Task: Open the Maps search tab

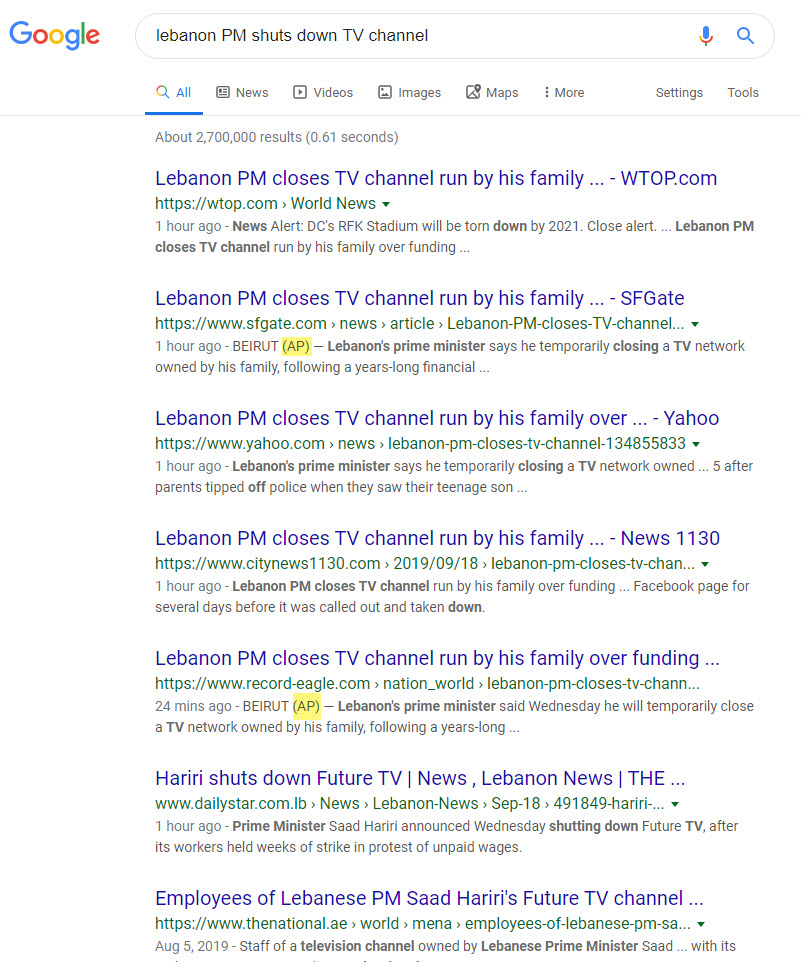Action: 492,93
